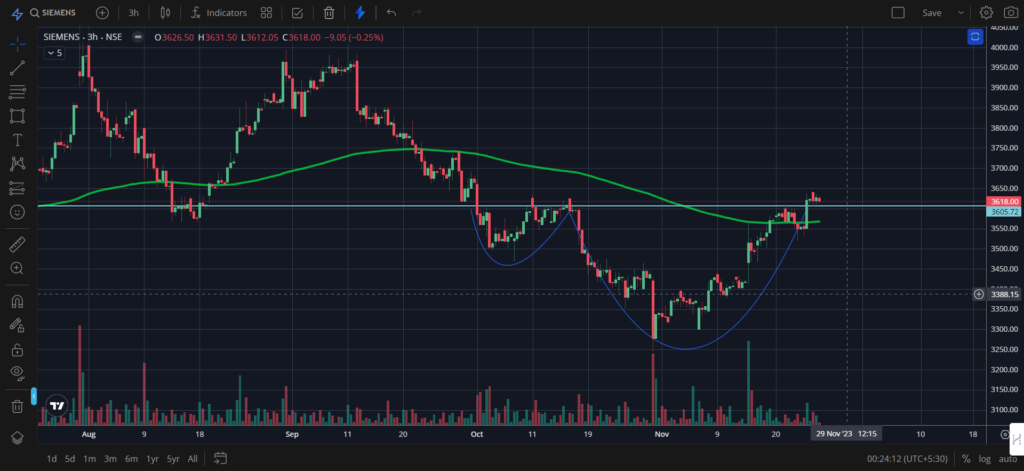Viewport: 1024px width, 471px height.
Task: Click the checkbox-edit toolbar icon
Action: click(297, 12)
